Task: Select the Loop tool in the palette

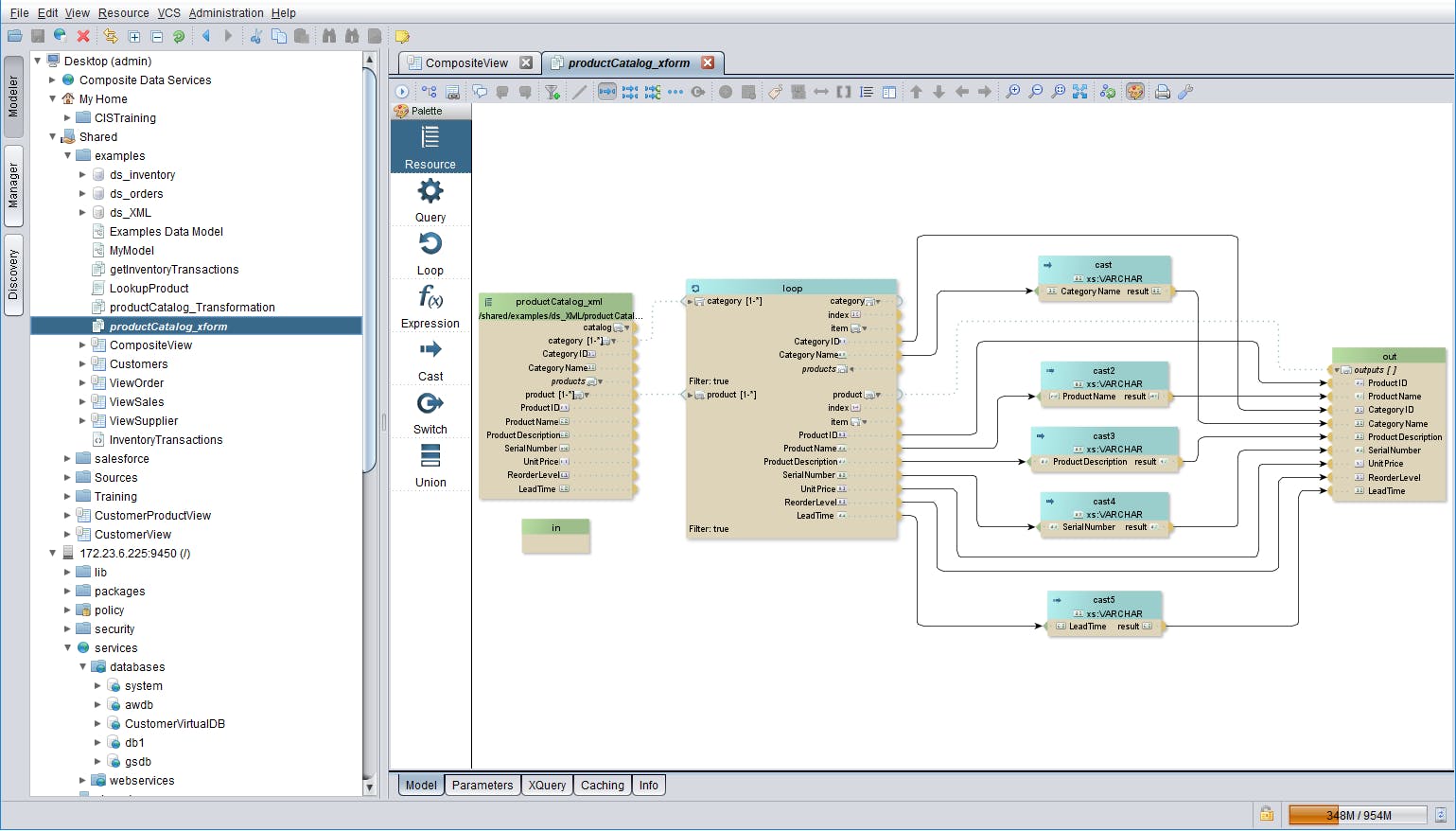Action: coord(430,253)
